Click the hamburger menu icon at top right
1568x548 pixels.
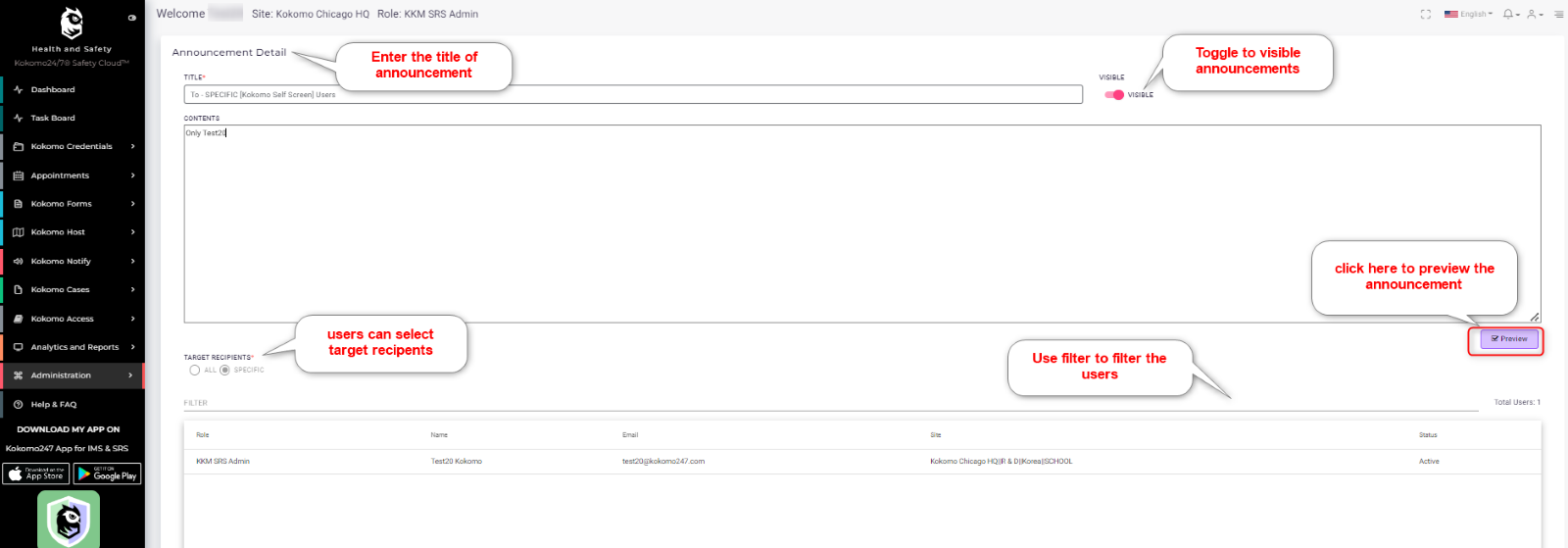click(1558, 14)
